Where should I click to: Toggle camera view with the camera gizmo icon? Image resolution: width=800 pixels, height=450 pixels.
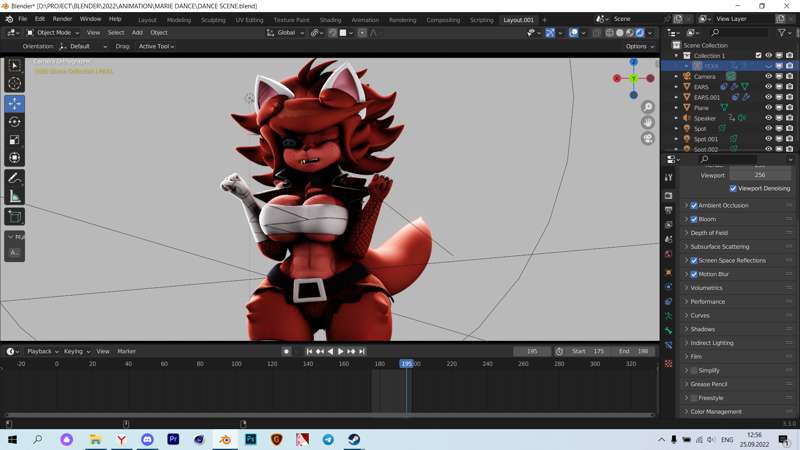coord(648,139)
